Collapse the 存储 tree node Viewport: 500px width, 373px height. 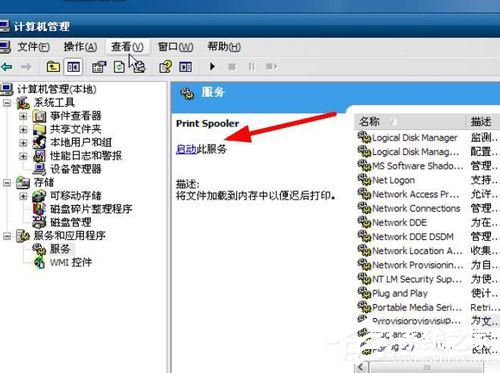tap(7, 183)
